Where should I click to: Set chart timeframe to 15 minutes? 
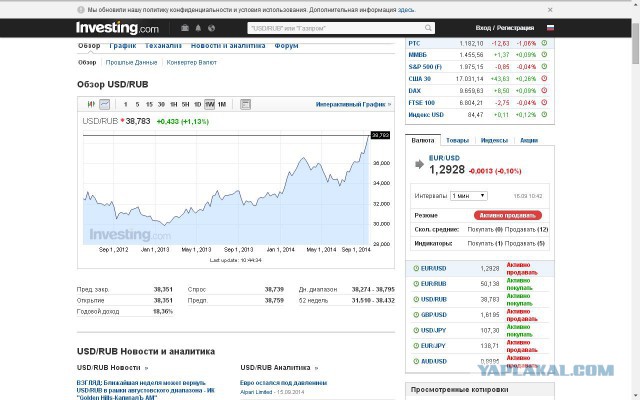coord(149,104)
